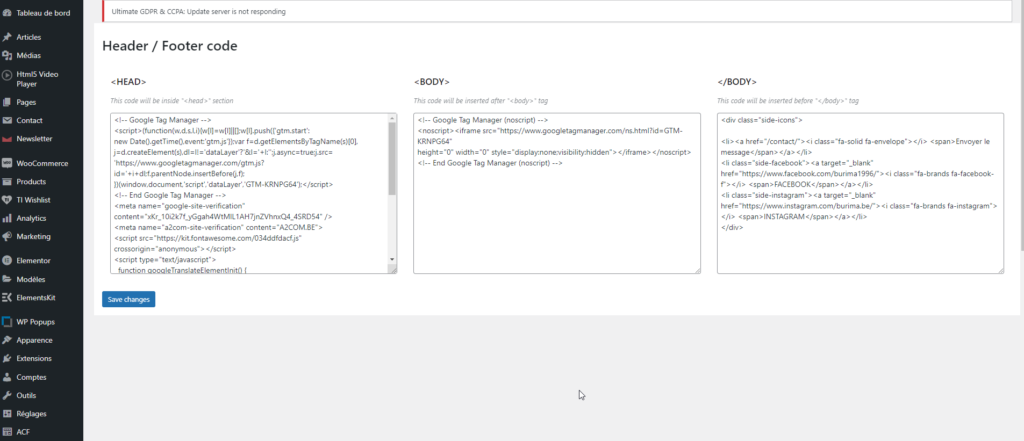
Task: Click the a2com-site-verification meta line
Action: (218, 227)
